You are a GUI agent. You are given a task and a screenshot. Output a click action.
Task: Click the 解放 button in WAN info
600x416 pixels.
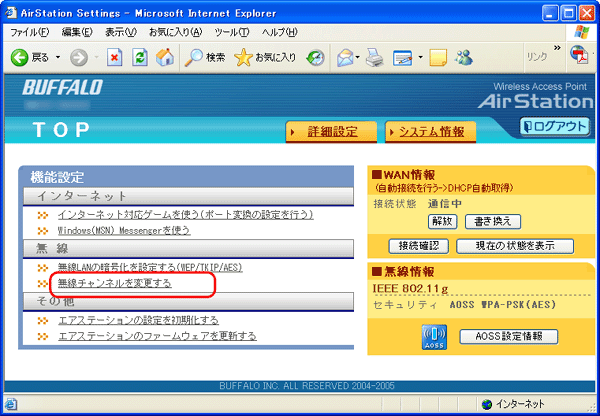(x=442, y=221)
